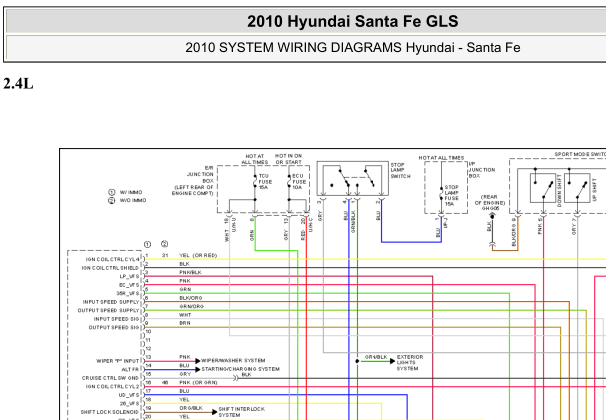Click the "(REAR OF ENGINE)" ground note

click(490, 202)
